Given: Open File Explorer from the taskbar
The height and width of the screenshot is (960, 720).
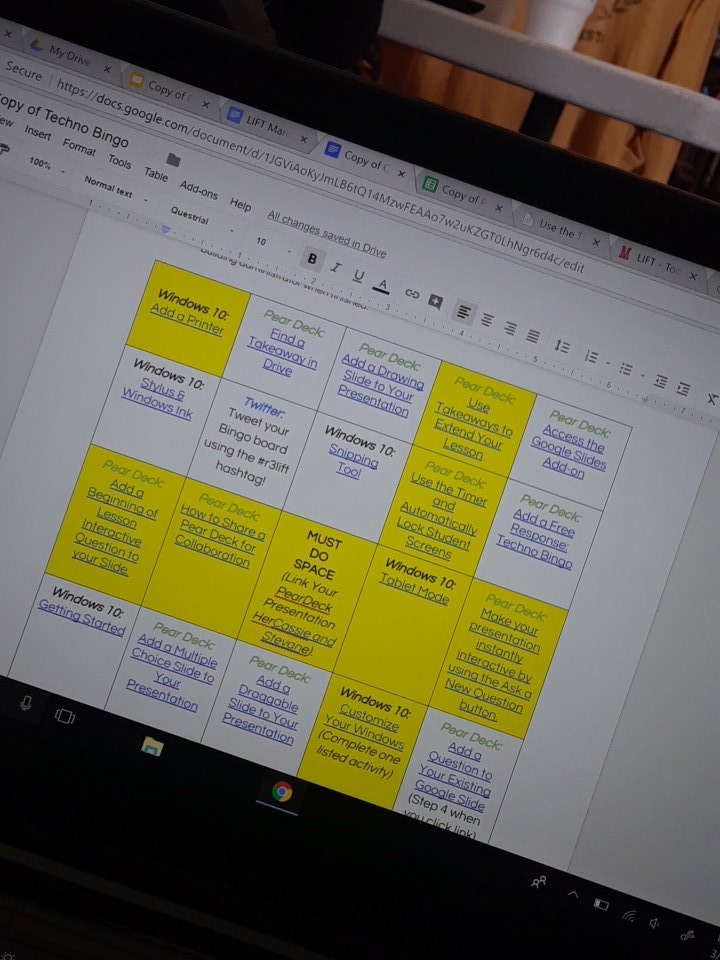Looking at the screenshot, I should coord(152,746).
